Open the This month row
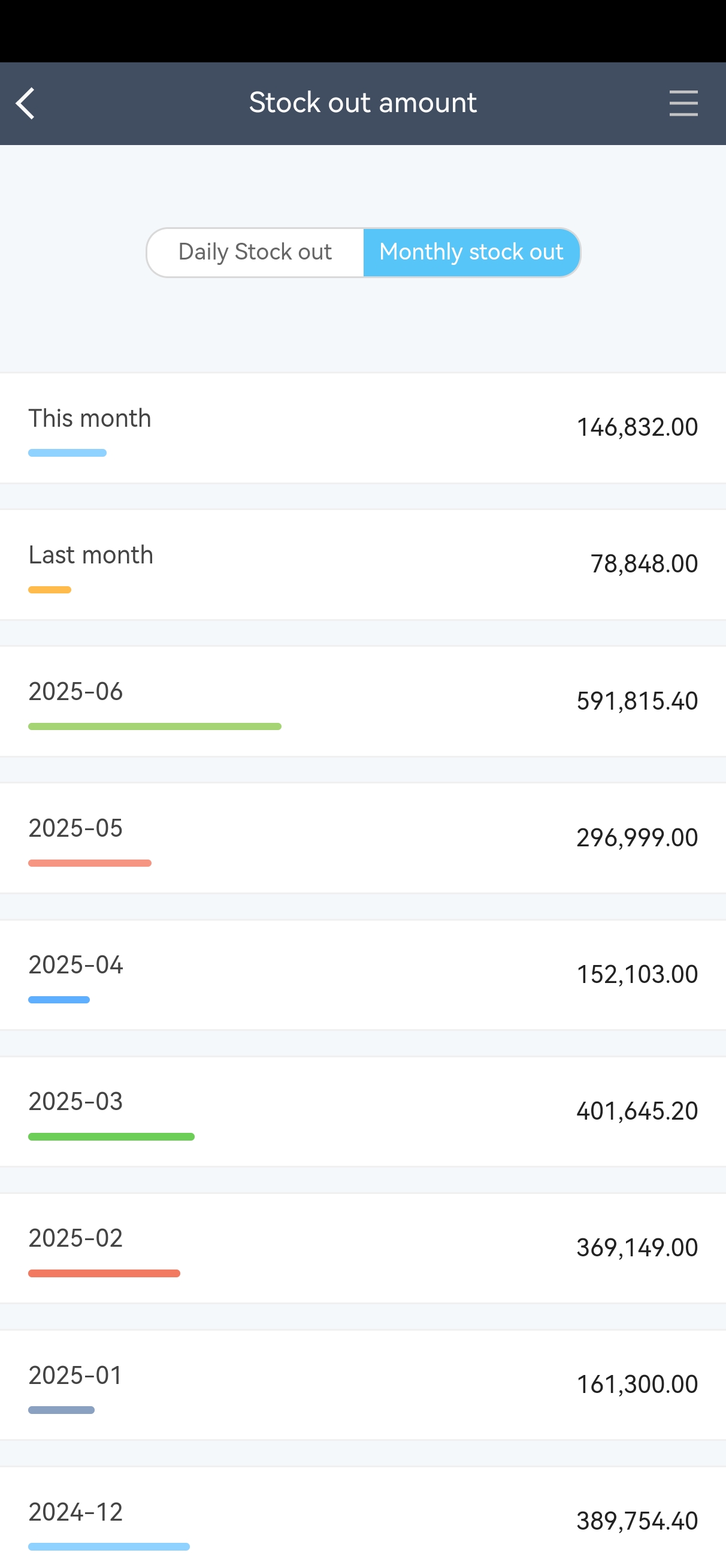 (362, 428)
